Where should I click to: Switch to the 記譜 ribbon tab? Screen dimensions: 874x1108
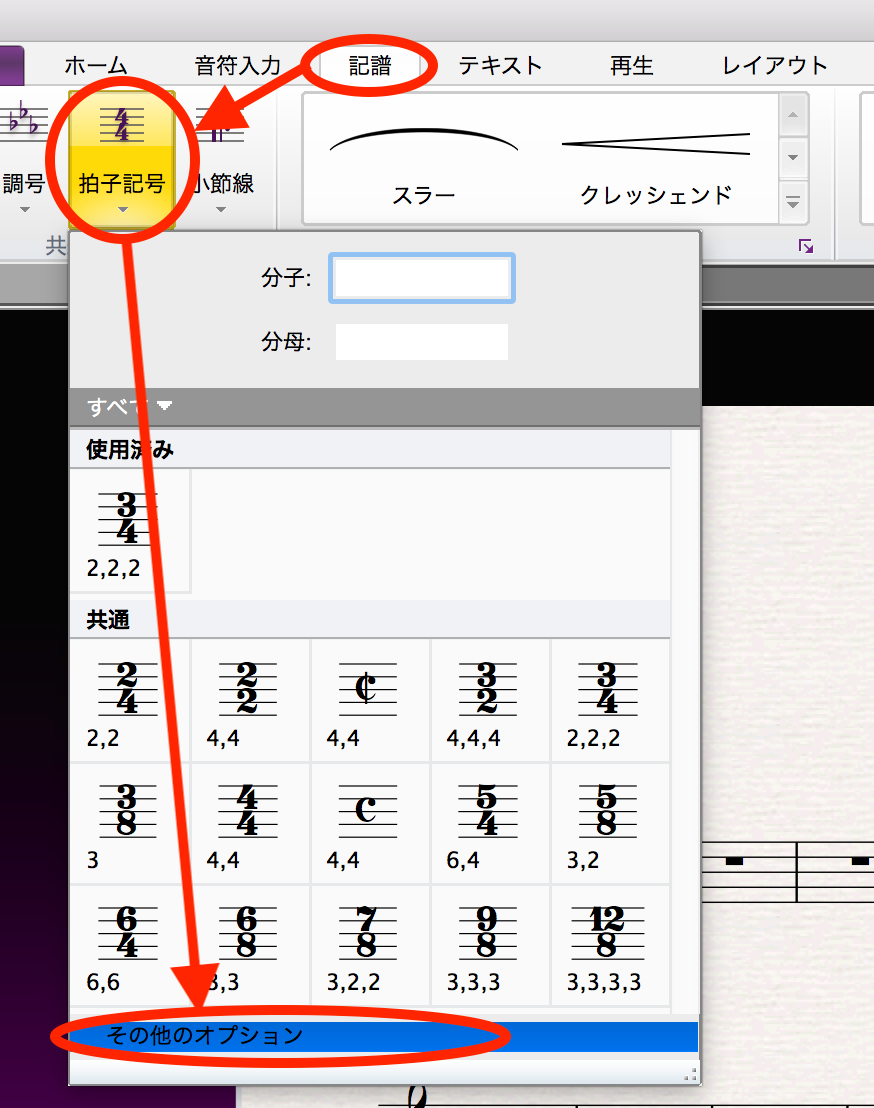pos(370,66)
